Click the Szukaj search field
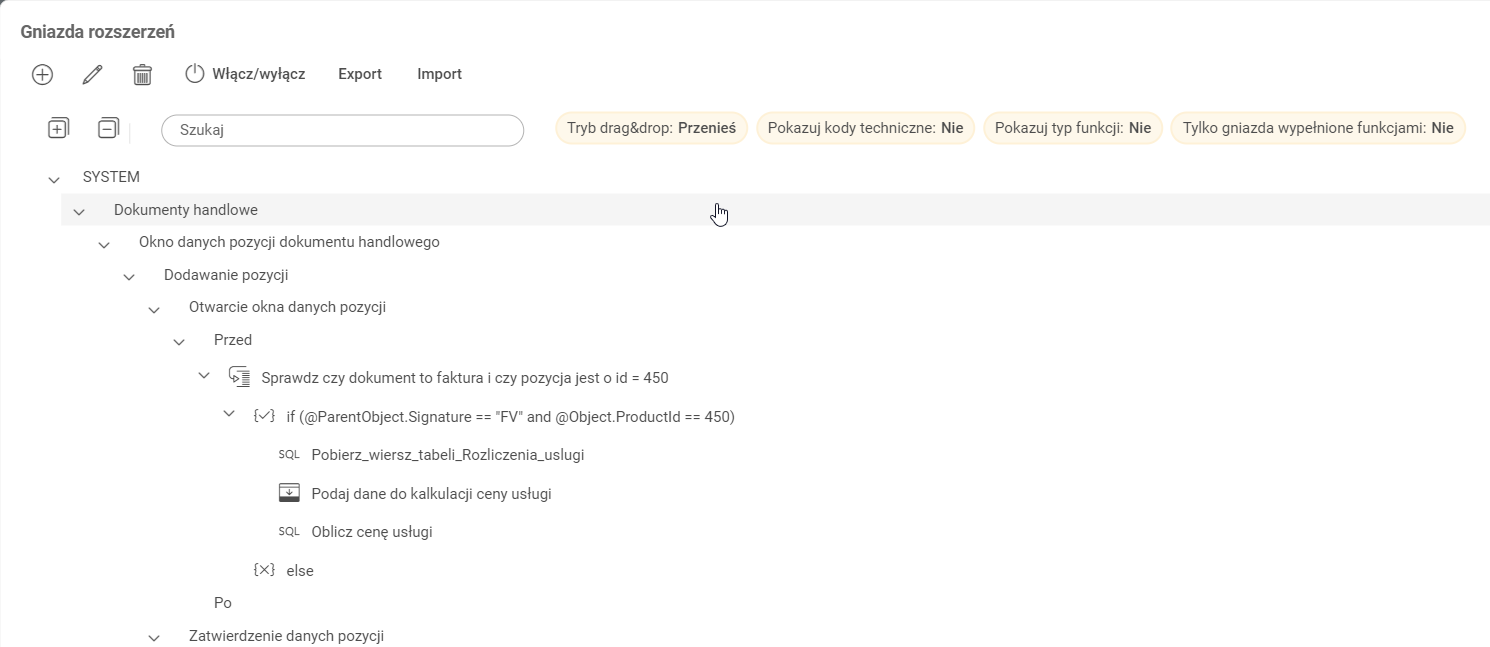 coord(342,130)
